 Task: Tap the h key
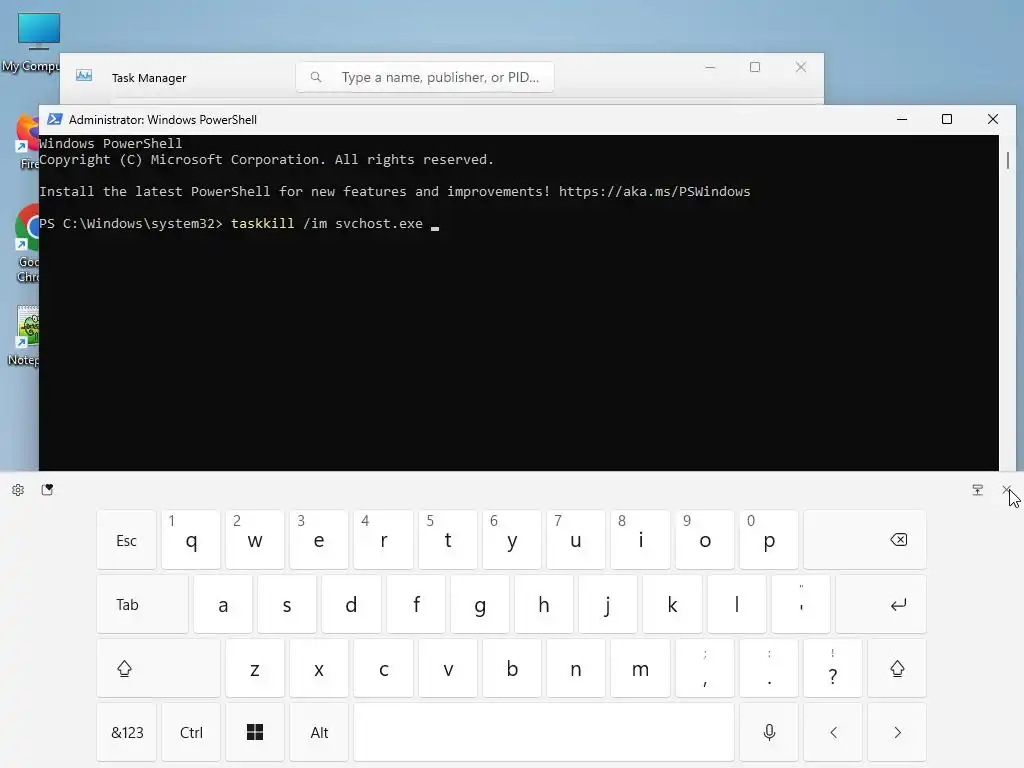point(543,604)
